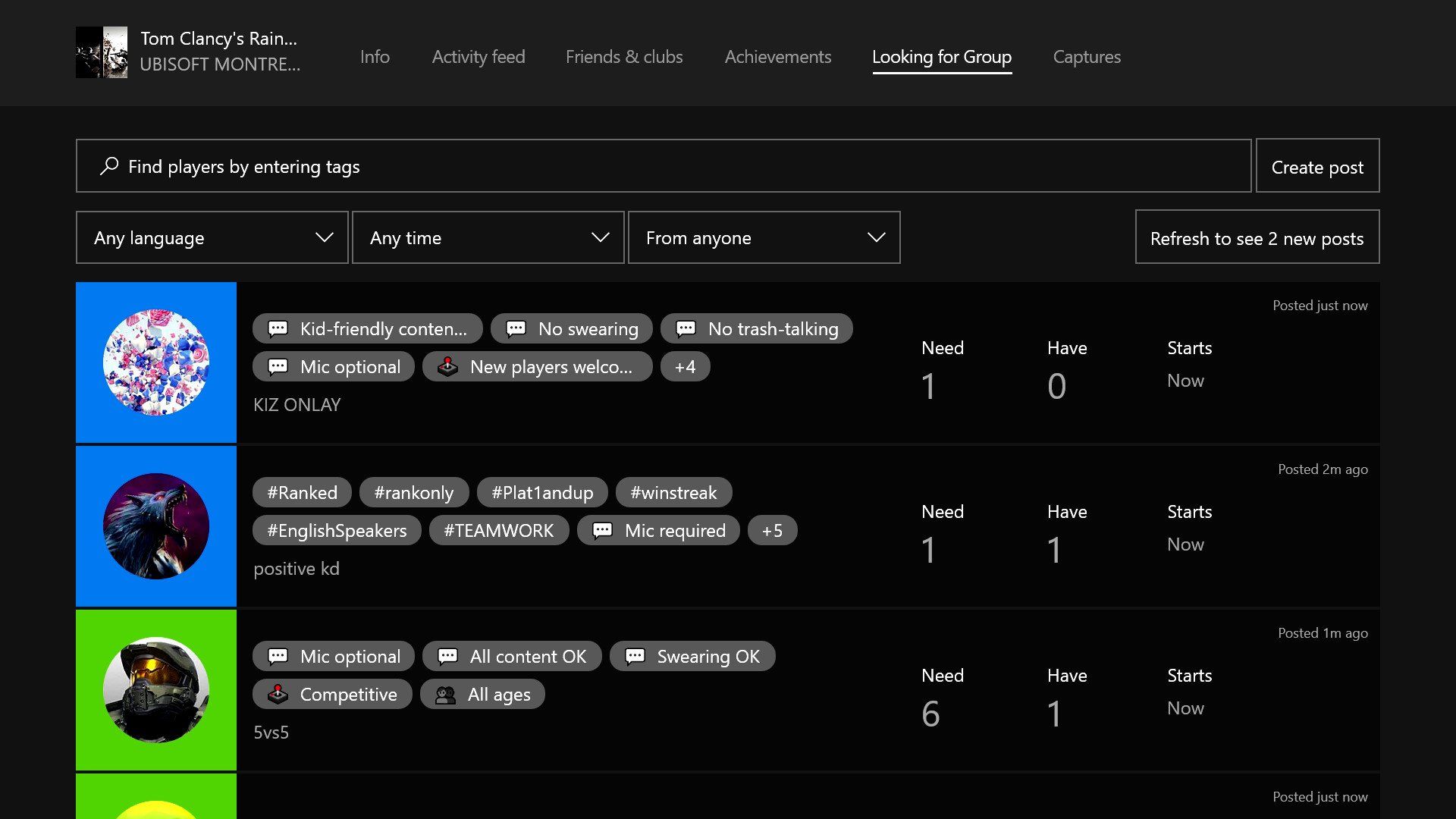Open the candy-pattern avatar on first post

point(156,362)
